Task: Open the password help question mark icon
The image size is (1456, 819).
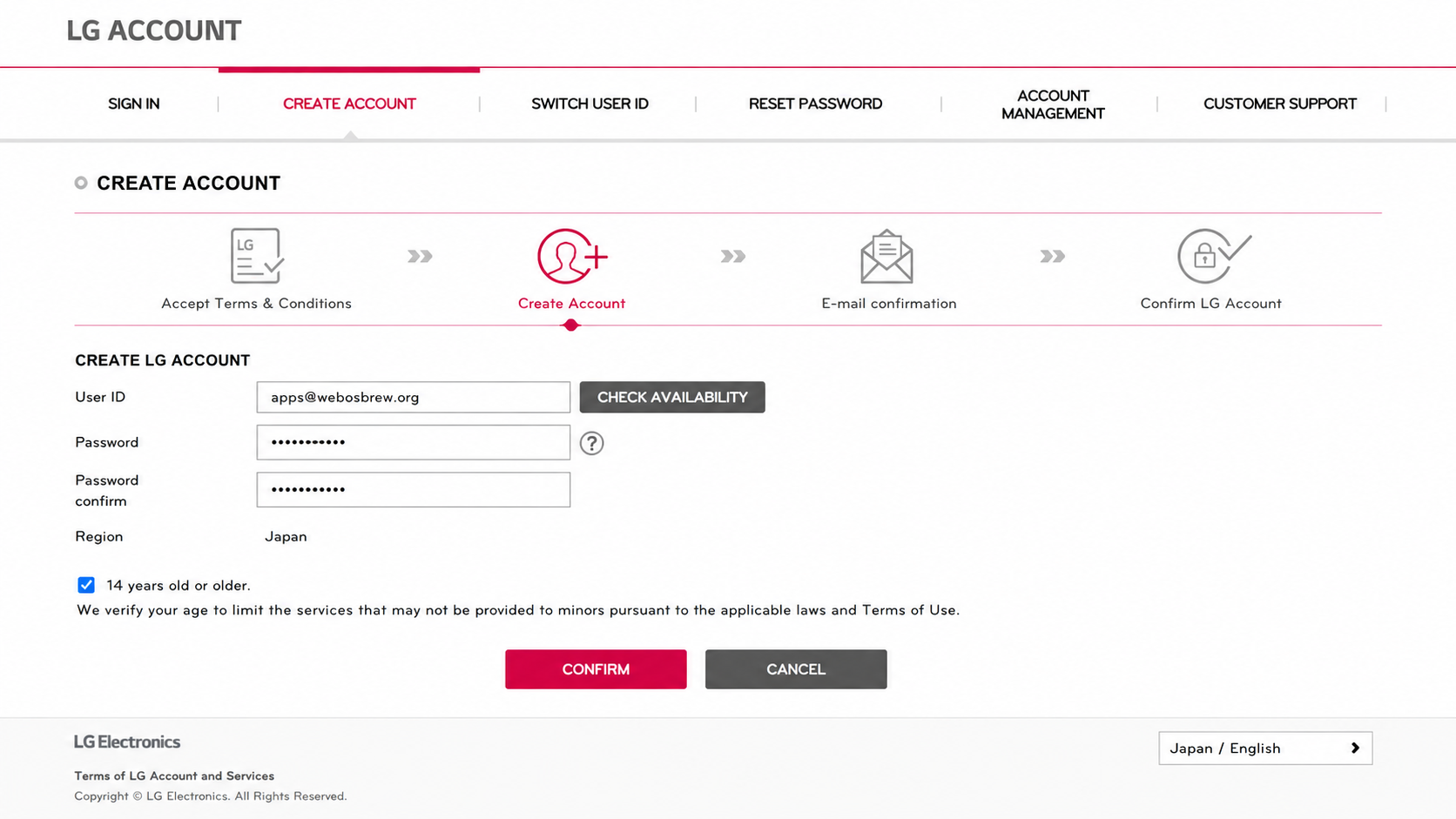Action: point(592,443)
